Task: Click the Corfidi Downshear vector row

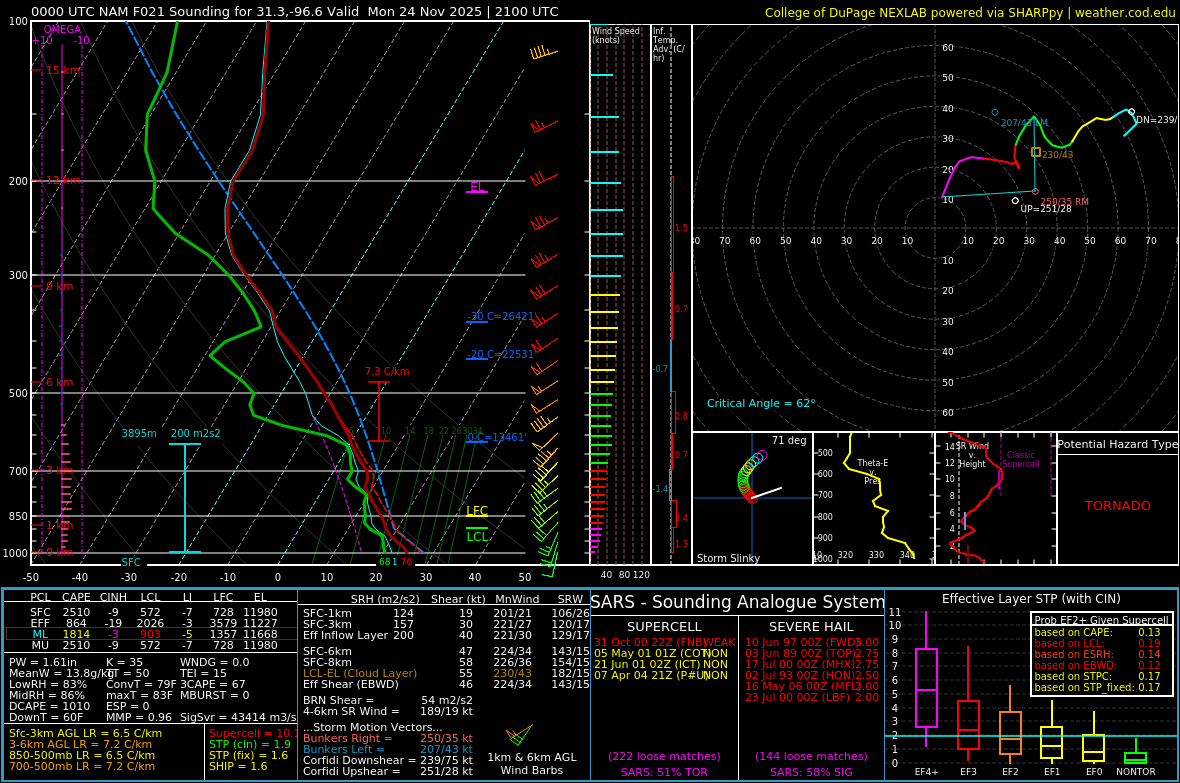Action: click(388, 760)
